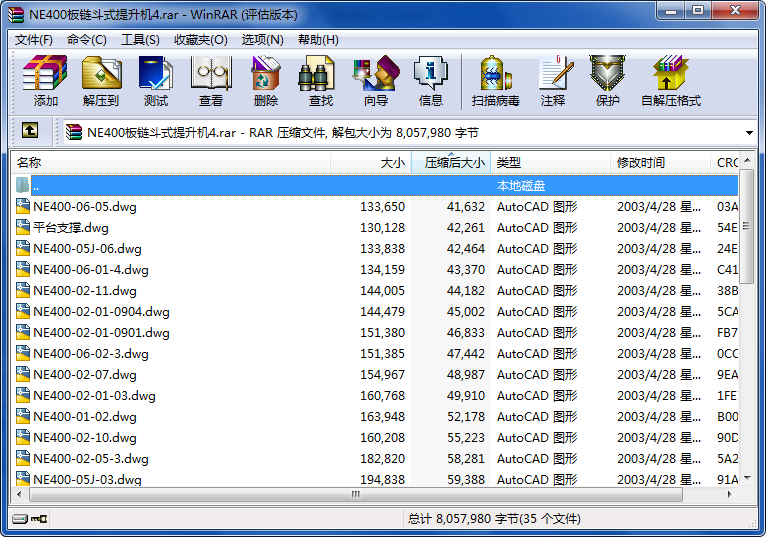Screen dimensions: 766x537
Task: Click the disk drive icon in status bar
Action: point(20,518)
